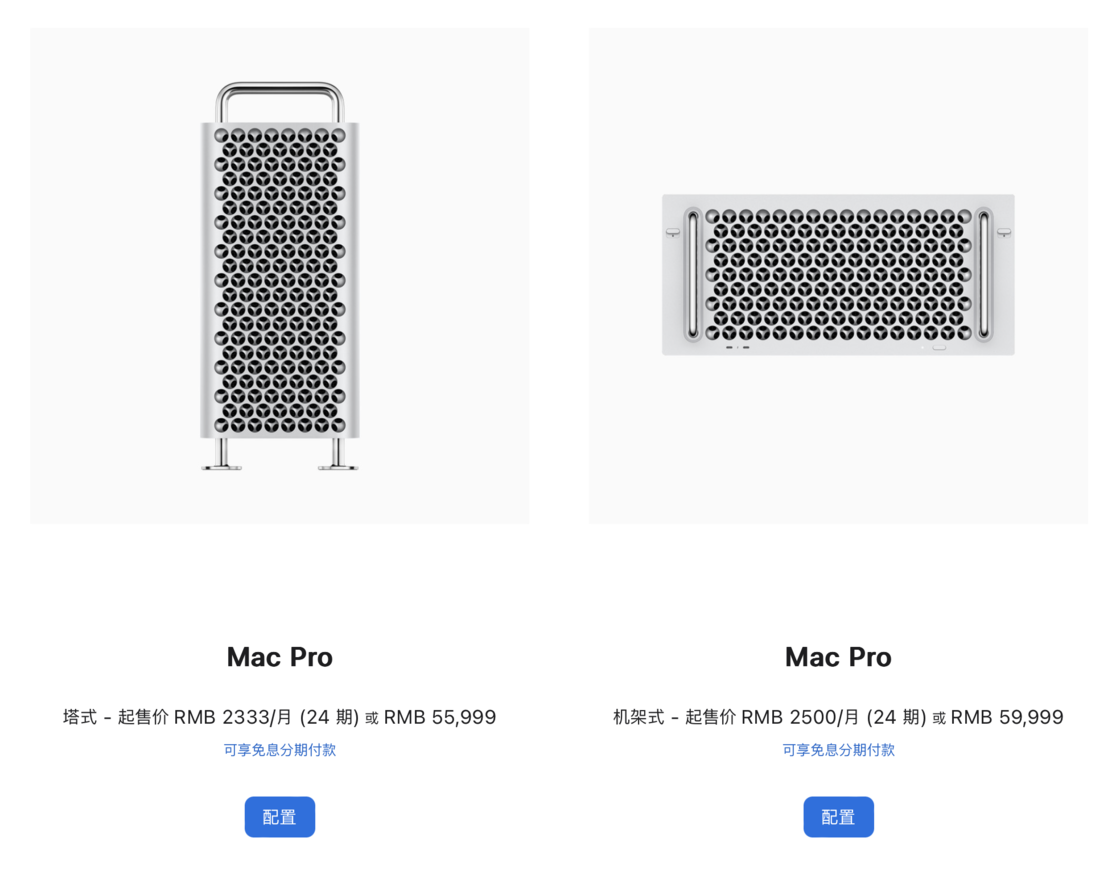Click the right Mac Pro title heading

pos(838,656)
